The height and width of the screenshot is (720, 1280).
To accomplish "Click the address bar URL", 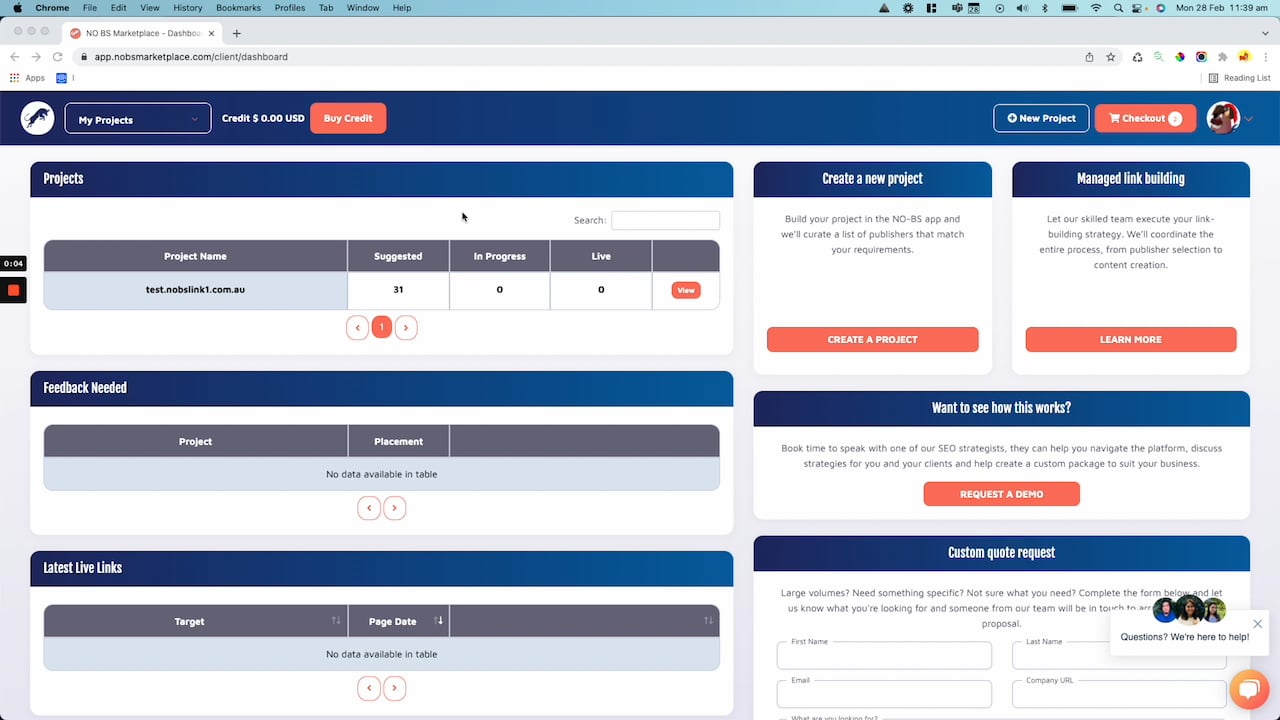I will pos(191,57).
